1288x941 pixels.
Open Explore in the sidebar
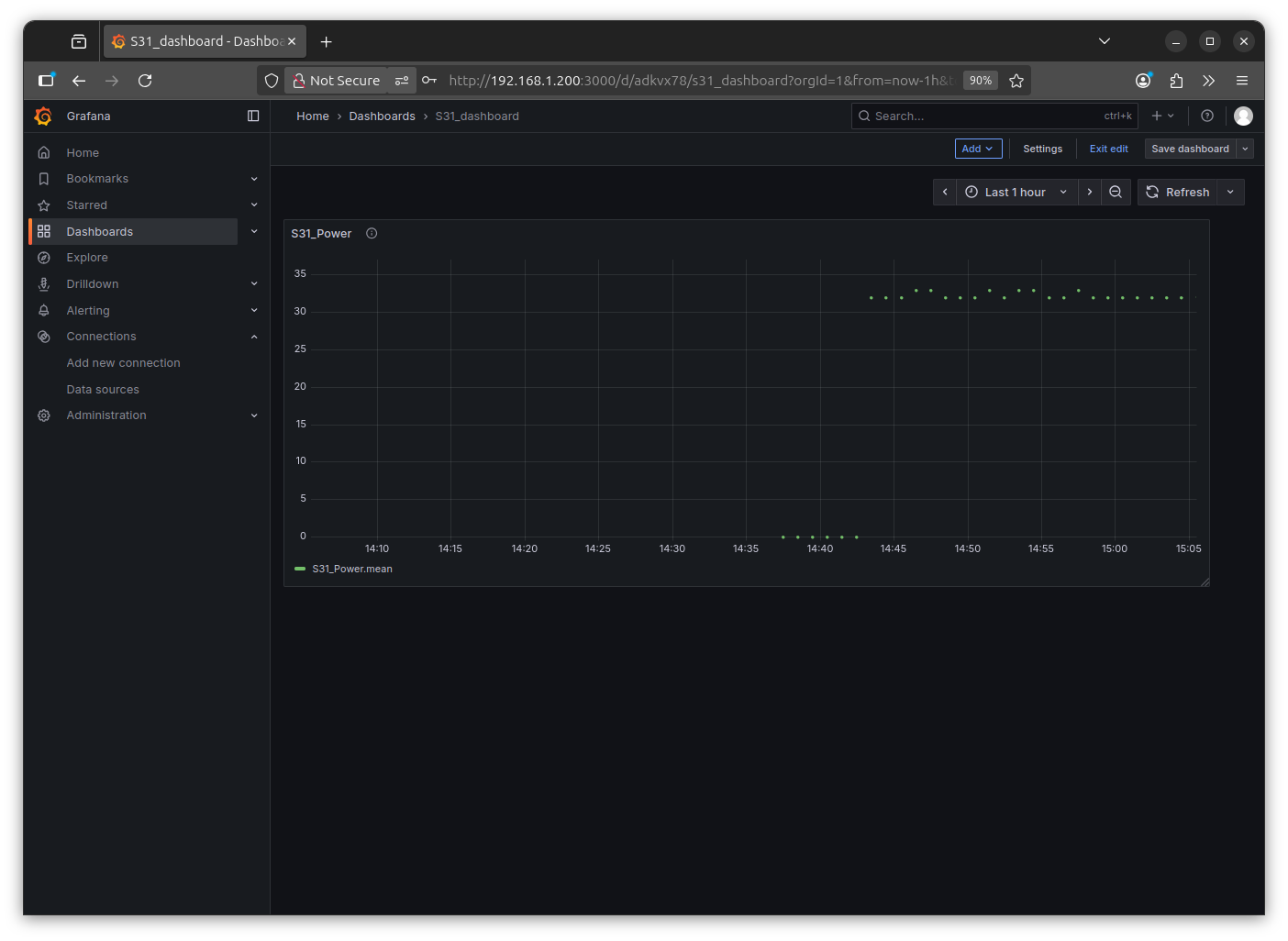click(x=87, y=258)
